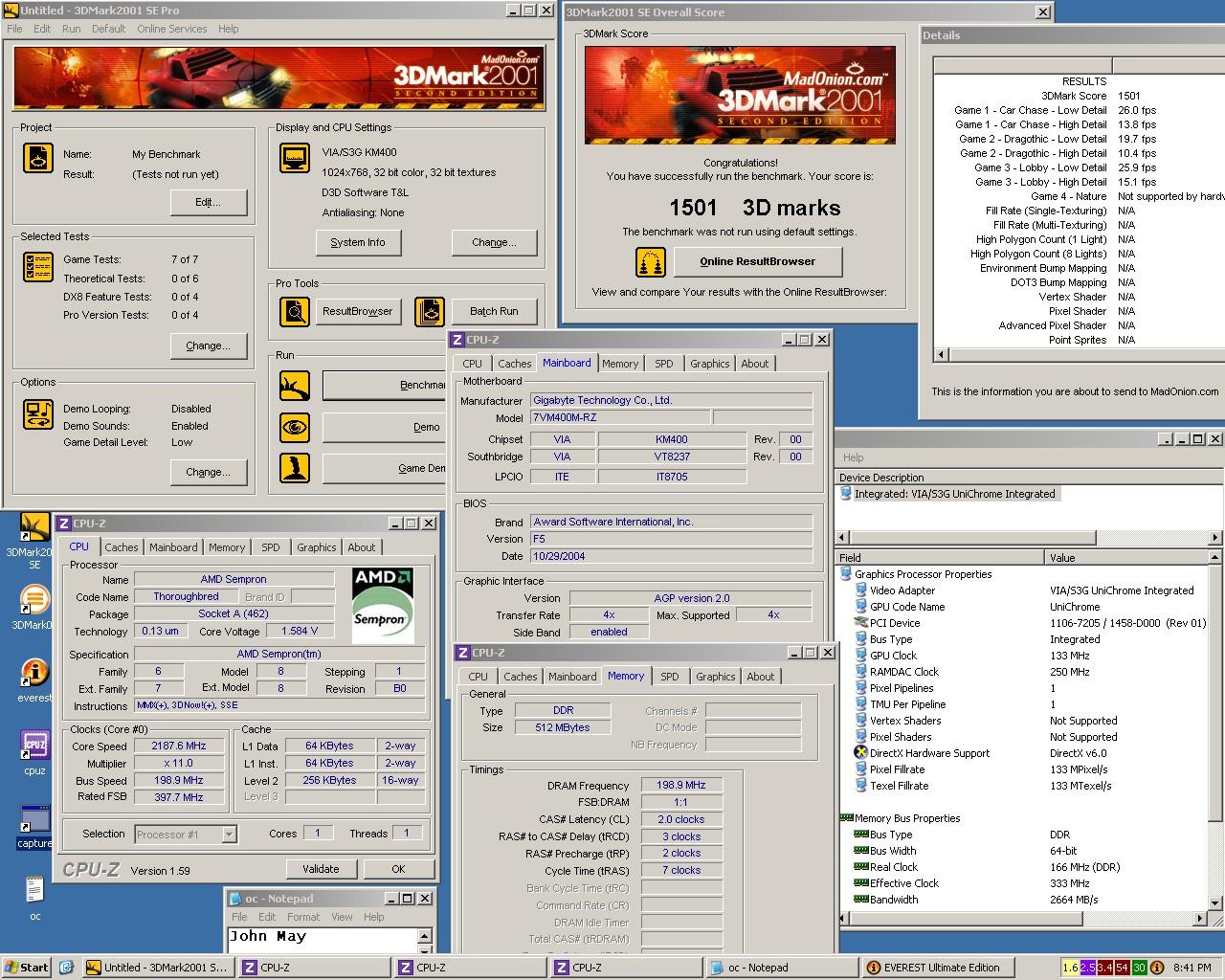Click the ResultBrowser button in Pro Tools
The width and height of the screenshot is (1225, 980).
[x=358, y=311]
